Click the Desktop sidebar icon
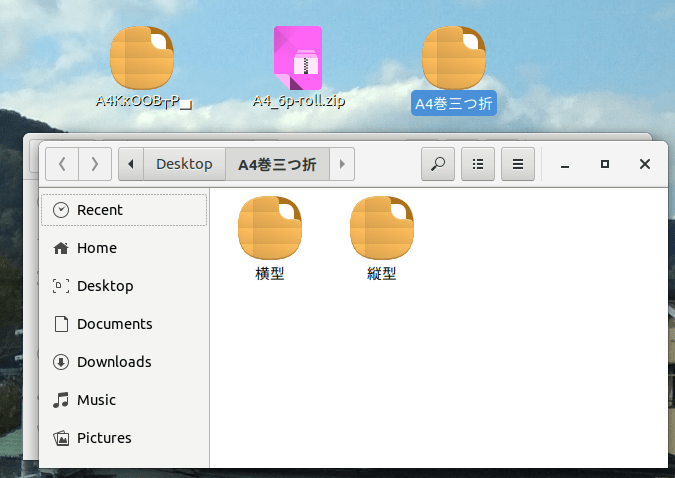 [61, 286]
